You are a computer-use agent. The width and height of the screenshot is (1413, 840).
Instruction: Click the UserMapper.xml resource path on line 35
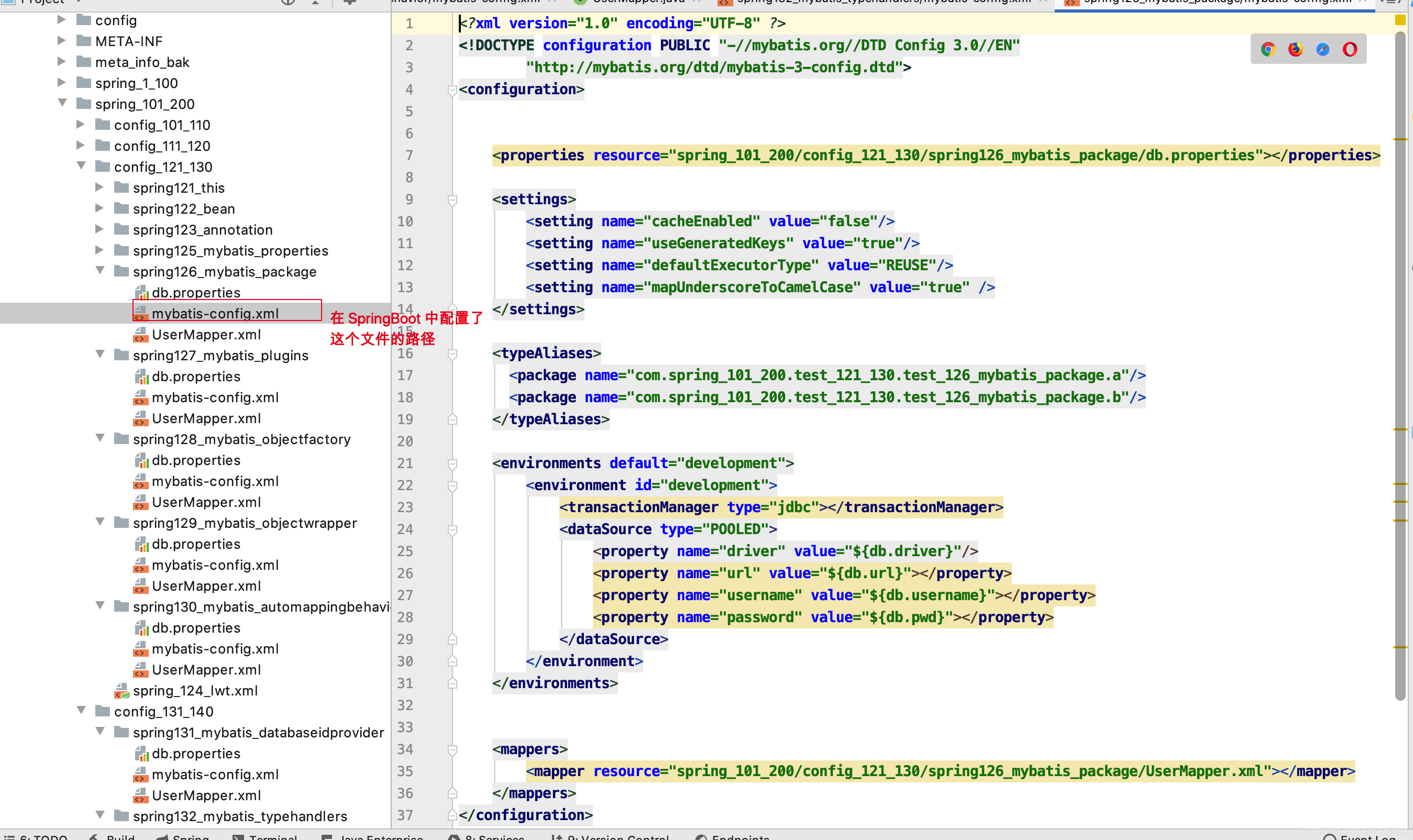coord(970,771)
